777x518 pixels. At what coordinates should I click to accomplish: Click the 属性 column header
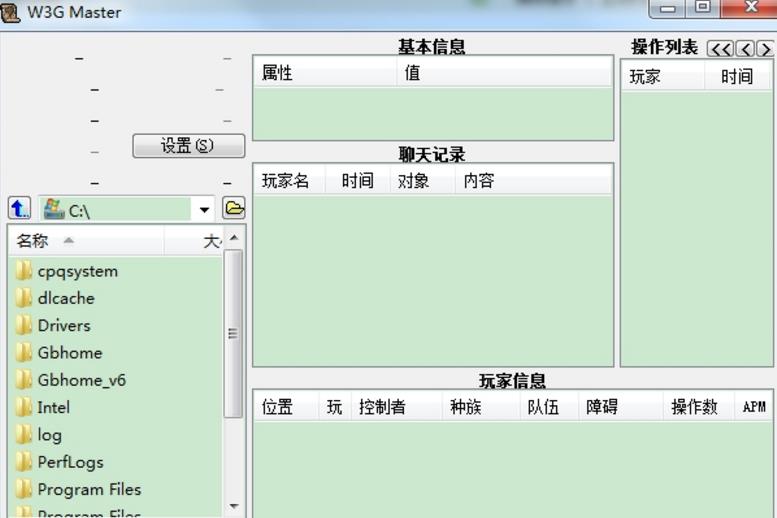(x=325, y=73)
